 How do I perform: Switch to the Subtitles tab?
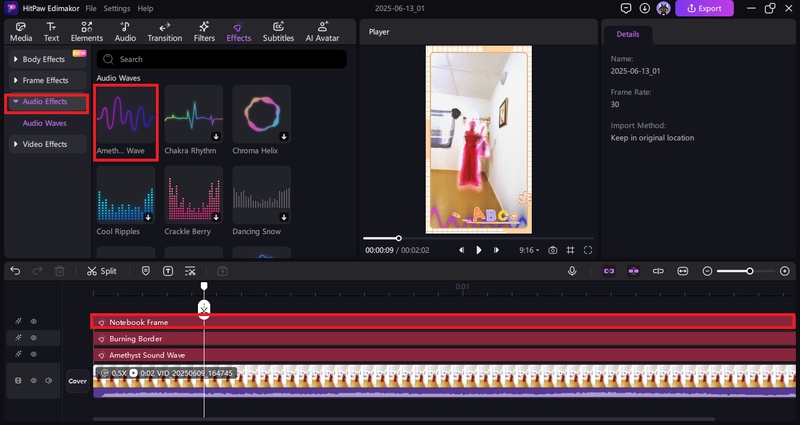(x=278, y=31)
